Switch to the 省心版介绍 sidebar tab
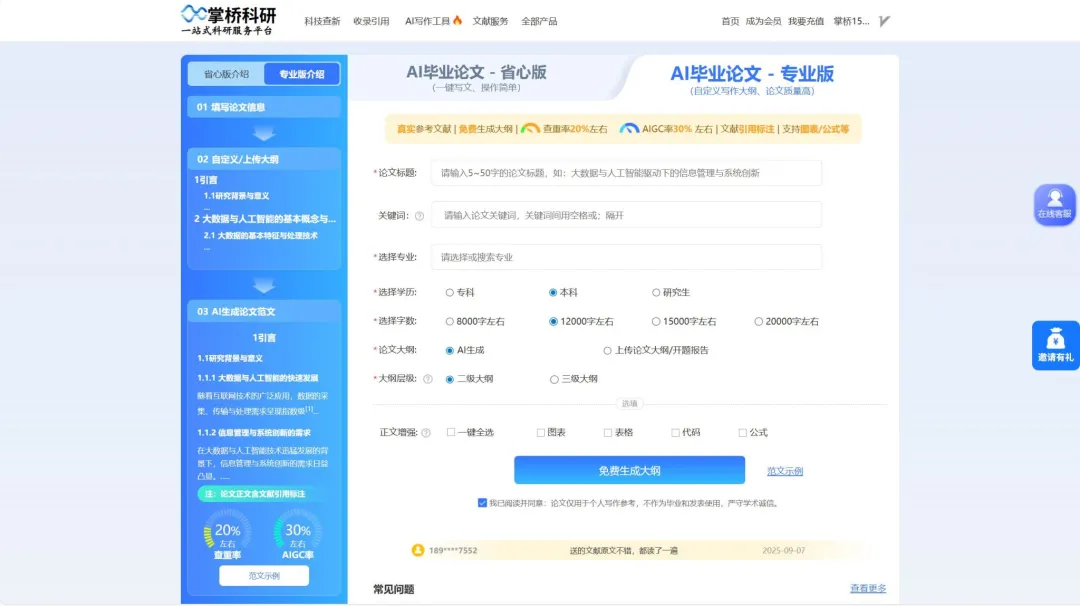Viewport: 1080px width, 606px height. click(226, 74)
